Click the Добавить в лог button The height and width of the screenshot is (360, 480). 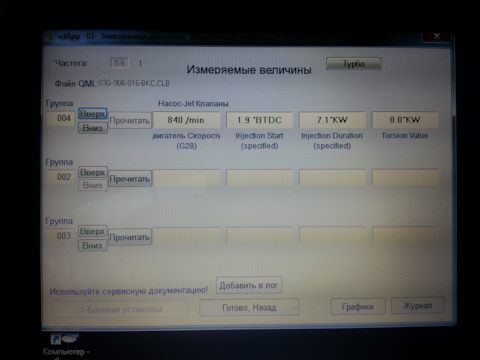pyautogui.click(x=249, y=285)
